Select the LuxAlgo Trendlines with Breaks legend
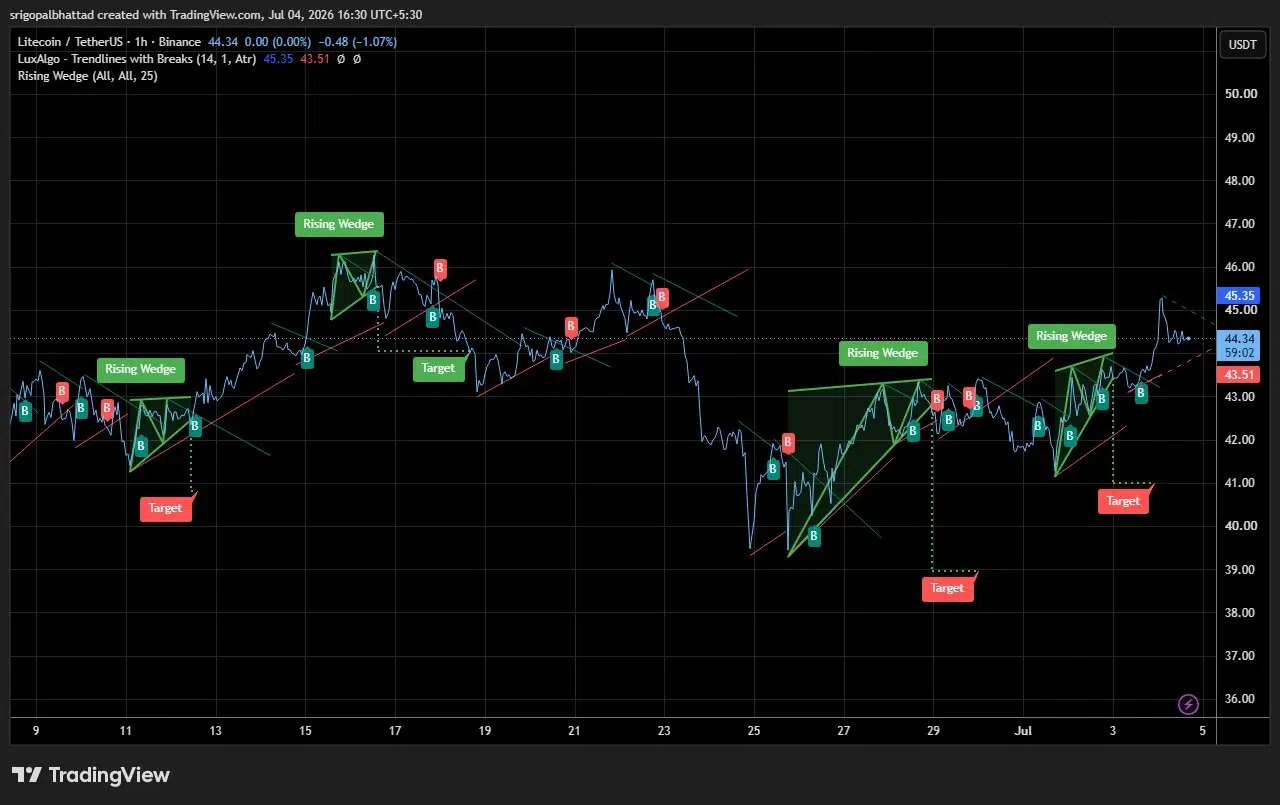This screenshot has width=1280, height=805. (x=135, y=59)
